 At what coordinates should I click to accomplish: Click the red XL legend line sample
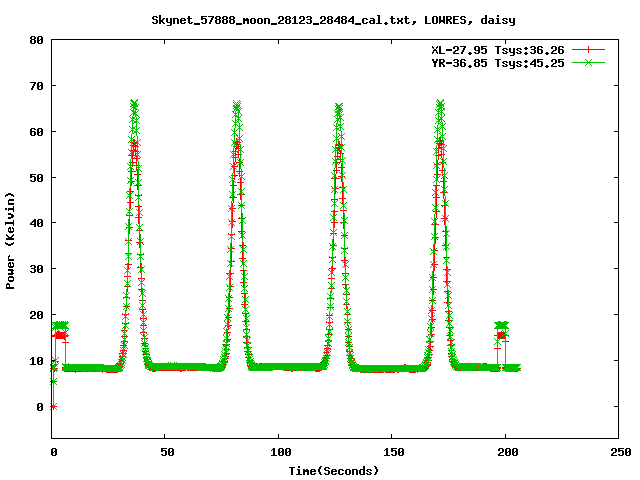coord(588,50)
